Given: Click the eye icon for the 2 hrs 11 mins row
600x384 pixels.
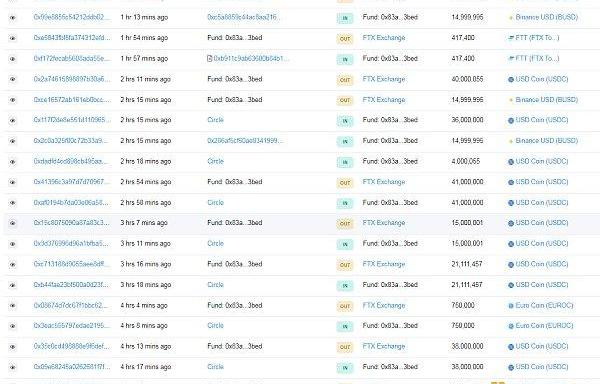Looking at the screenshot, I should [x=13, y=79].
